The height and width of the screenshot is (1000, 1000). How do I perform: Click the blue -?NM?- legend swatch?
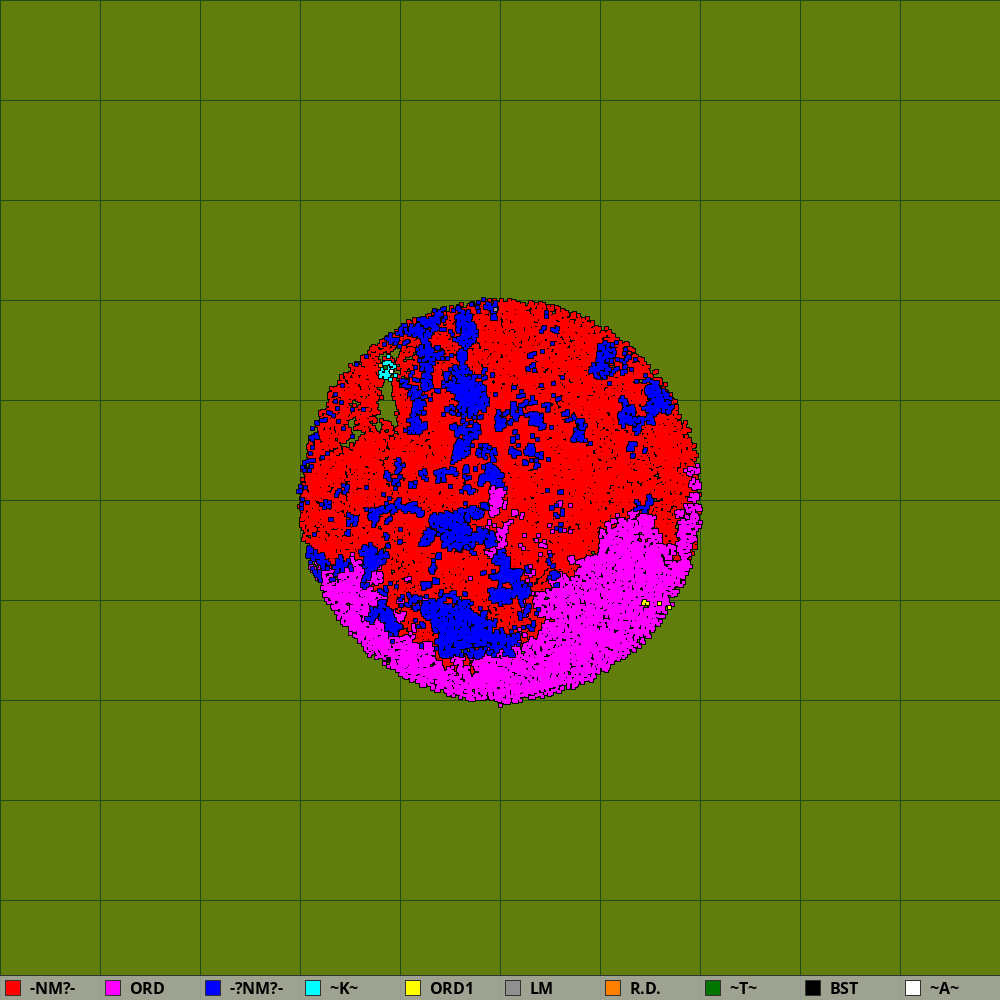(x=213, y=988)
